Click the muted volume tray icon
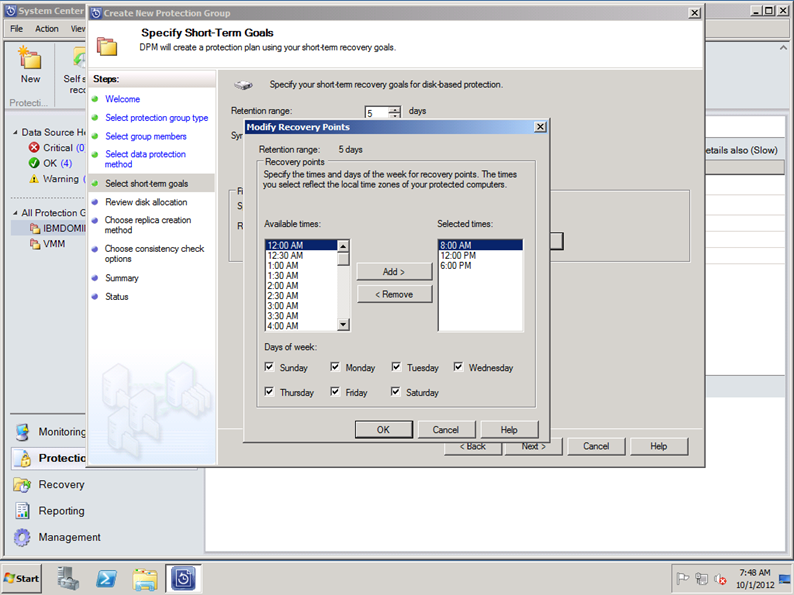 (x=720, y=578)
